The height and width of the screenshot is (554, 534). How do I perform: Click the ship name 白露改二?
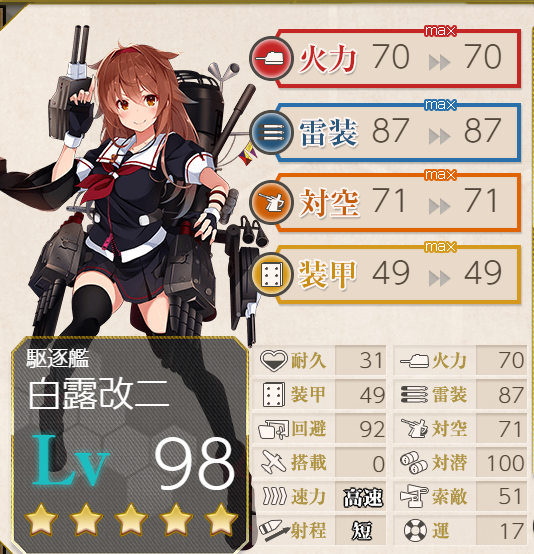[x=98, y=394]
